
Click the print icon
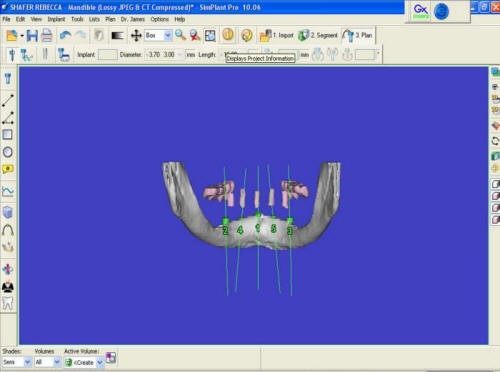click(x=47, y=35)
